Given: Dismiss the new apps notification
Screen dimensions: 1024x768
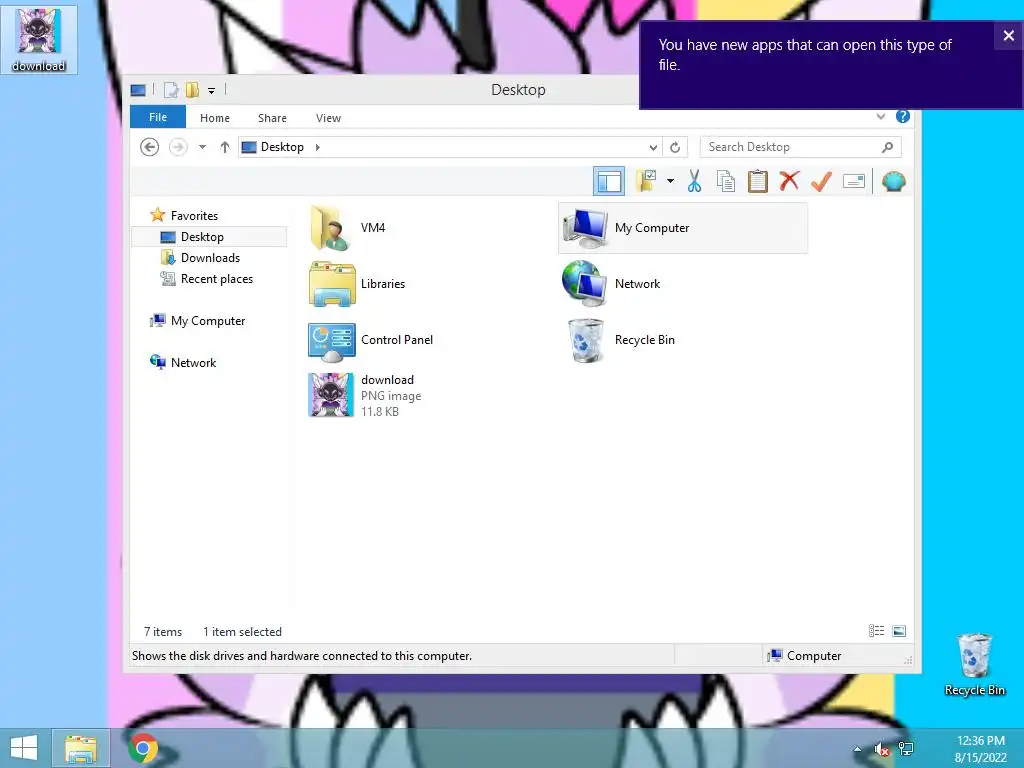Looking at the screenshot, I should tap(1009, 36).
